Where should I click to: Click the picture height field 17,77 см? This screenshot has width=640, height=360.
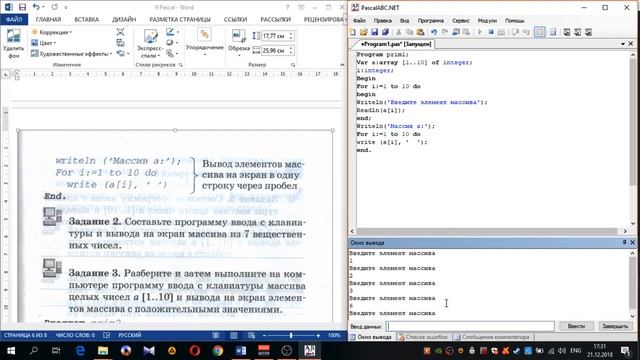[x=274, y=36]
